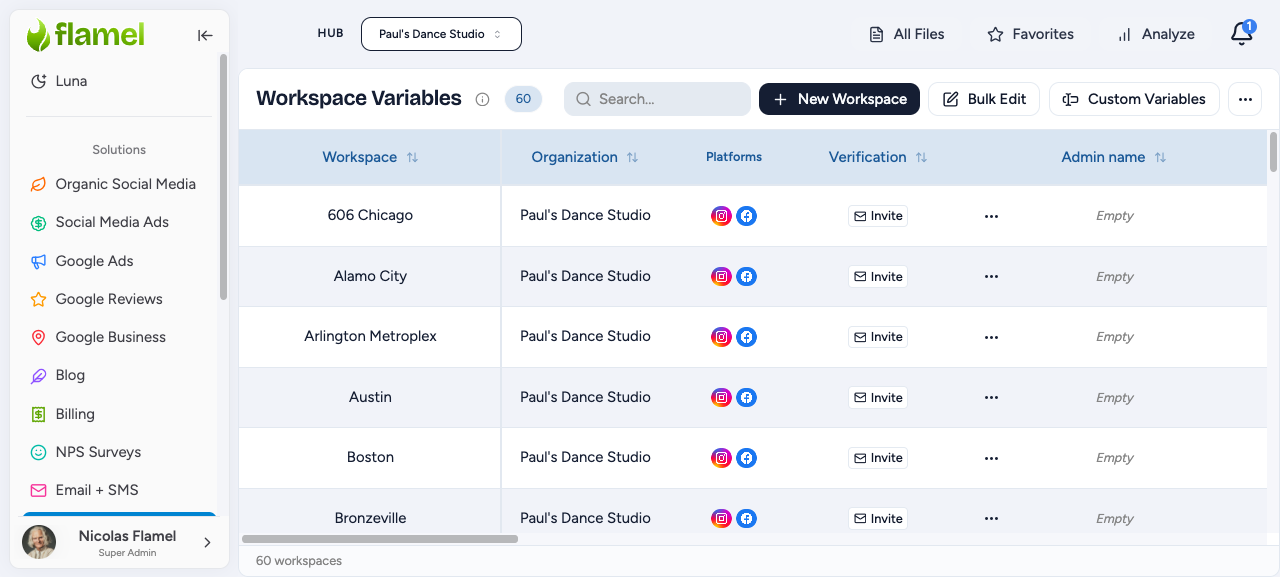Click the sidebar scrollbar
This screenshot has width=1280, height=577.
[x=223, y=177]
